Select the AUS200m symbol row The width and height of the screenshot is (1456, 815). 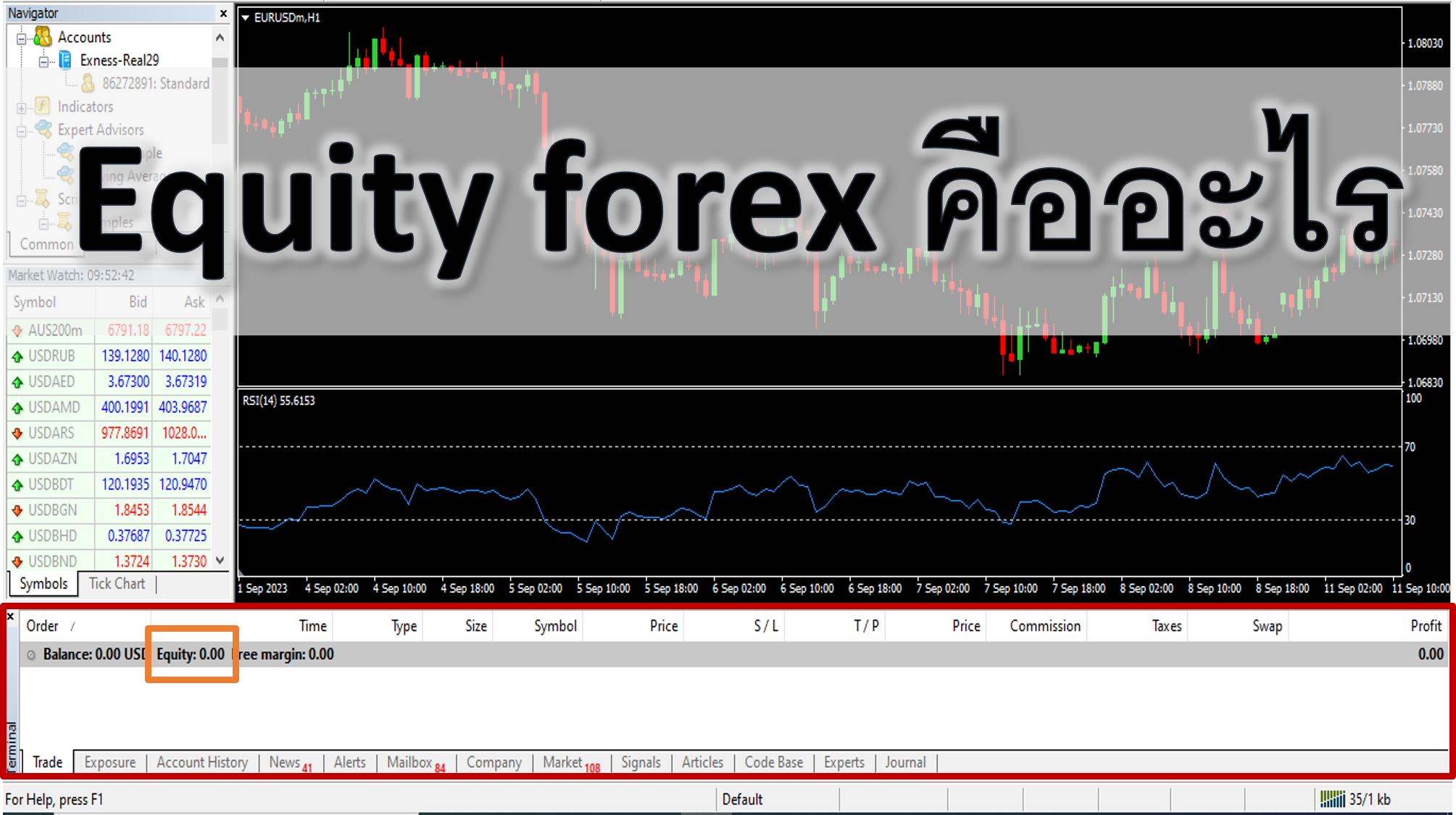pos(109,330)
